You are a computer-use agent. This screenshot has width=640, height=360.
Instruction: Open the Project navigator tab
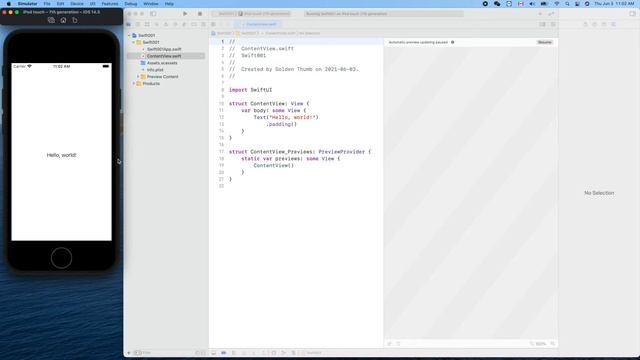click(129, 24)
